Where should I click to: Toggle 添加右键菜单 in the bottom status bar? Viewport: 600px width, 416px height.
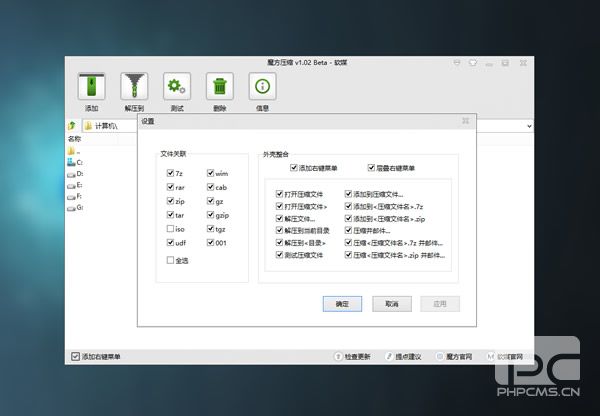tap(75, 357)
